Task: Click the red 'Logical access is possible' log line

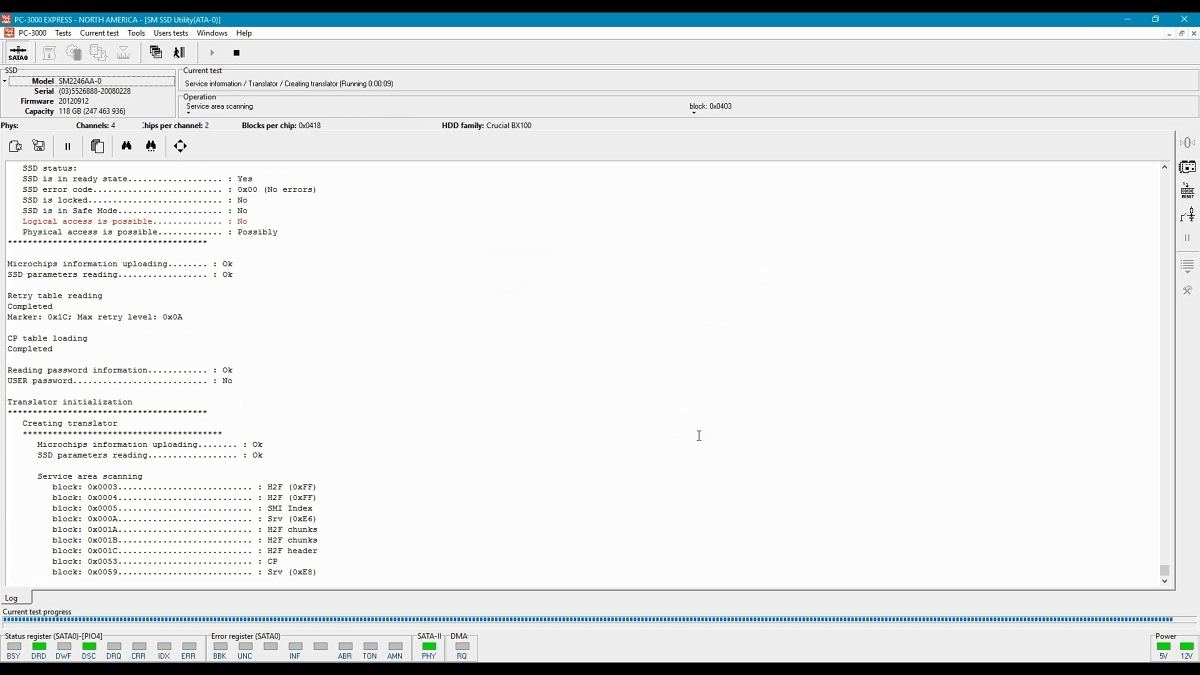Action: (135, 222)
